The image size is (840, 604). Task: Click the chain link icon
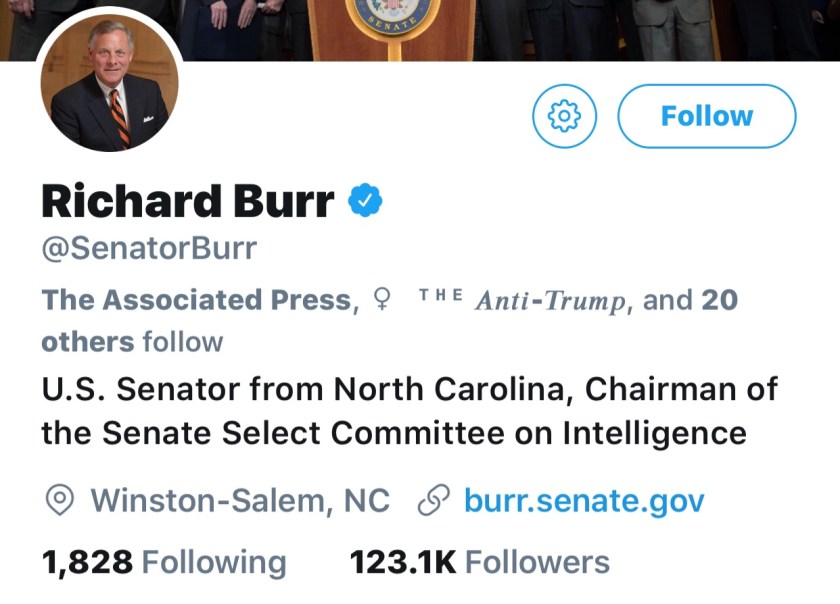433,500
